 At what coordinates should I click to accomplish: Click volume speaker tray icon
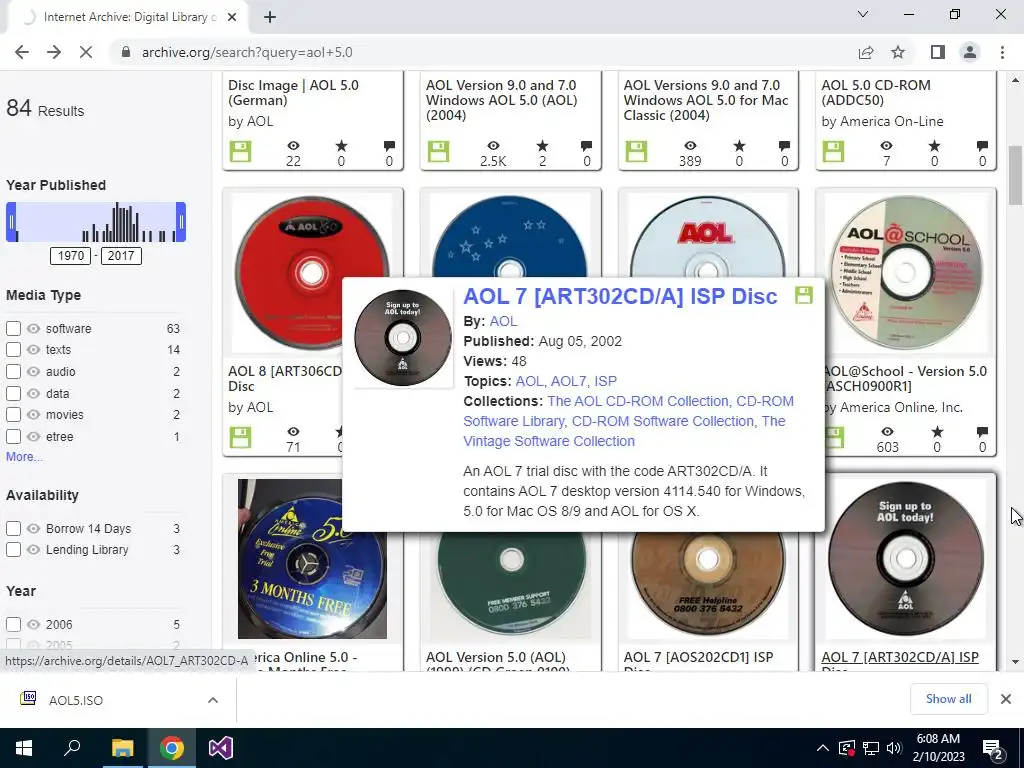tap(893, 748)
